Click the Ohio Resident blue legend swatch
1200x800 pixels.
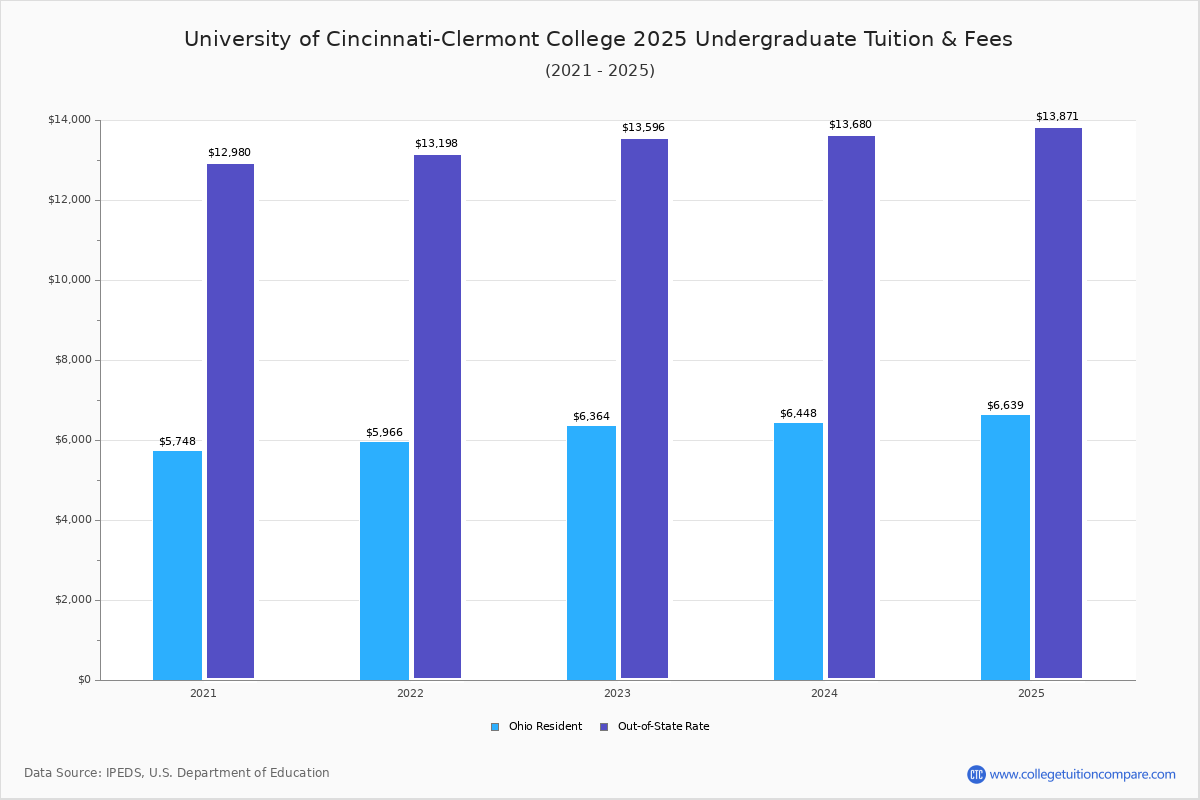coord(495,727)
